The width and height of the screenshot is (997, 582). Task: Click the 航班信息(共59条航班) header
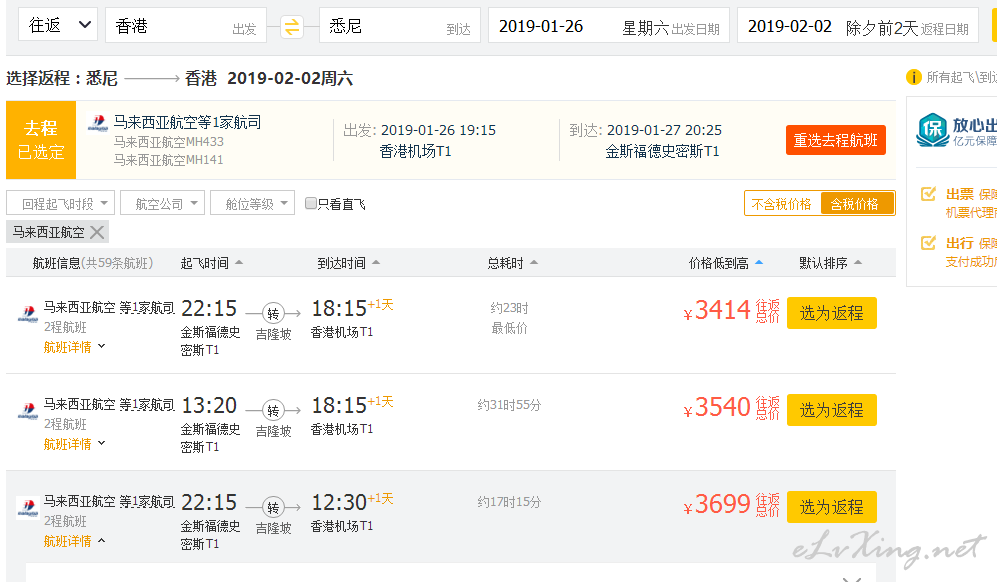[x=93, y=263]
